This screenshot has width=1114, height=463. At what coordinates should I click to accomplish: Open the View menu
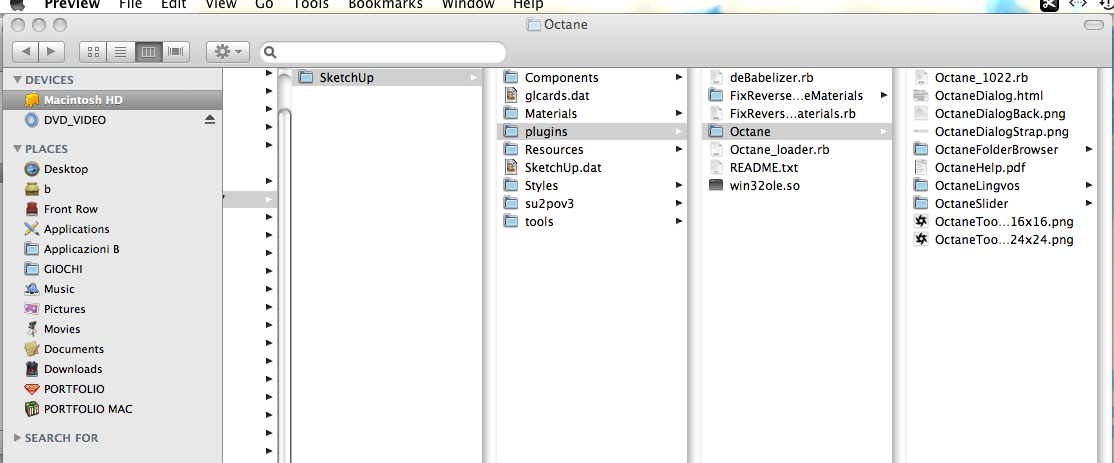coord(220,4)
